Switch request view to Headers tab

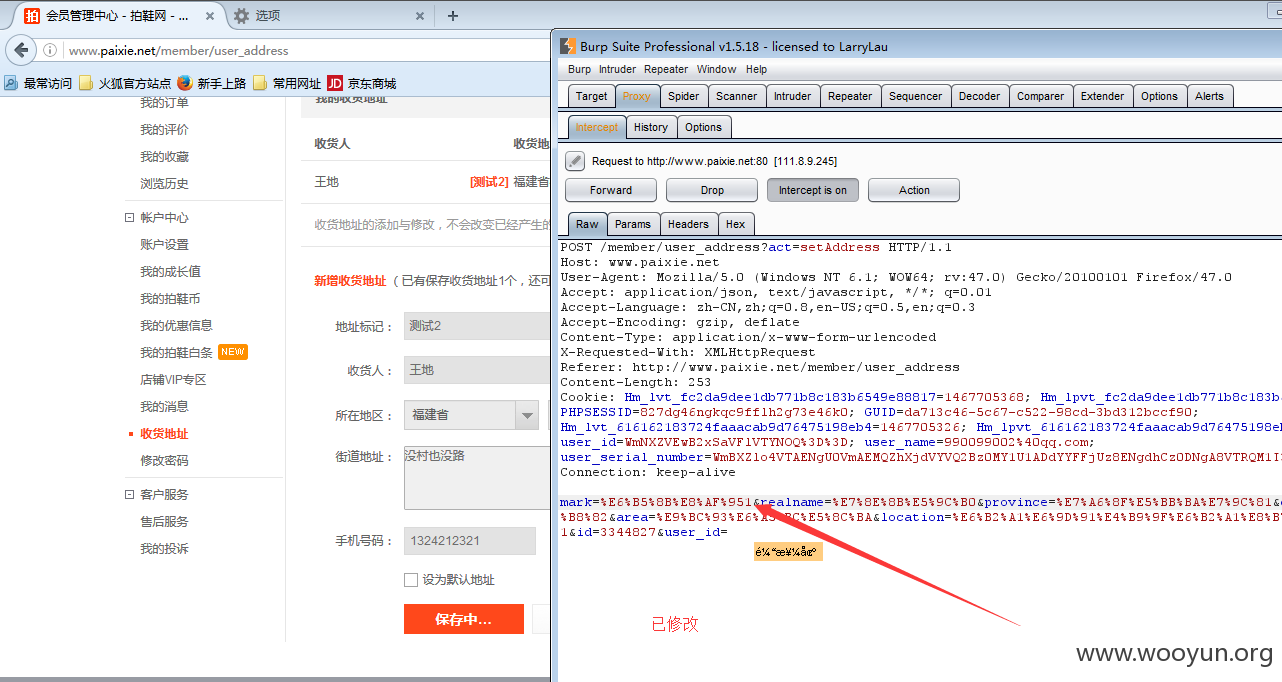pos(688,224)
